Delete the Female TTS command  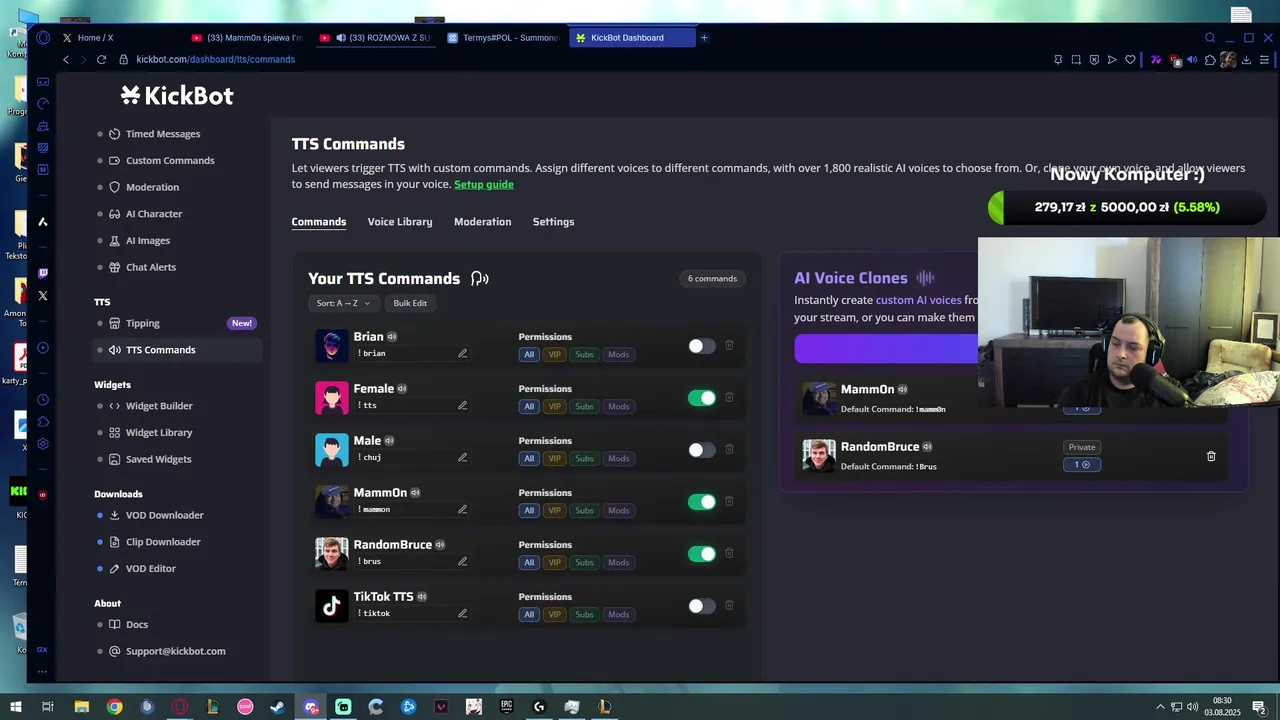pyautogui.click(x=729, y=397)
